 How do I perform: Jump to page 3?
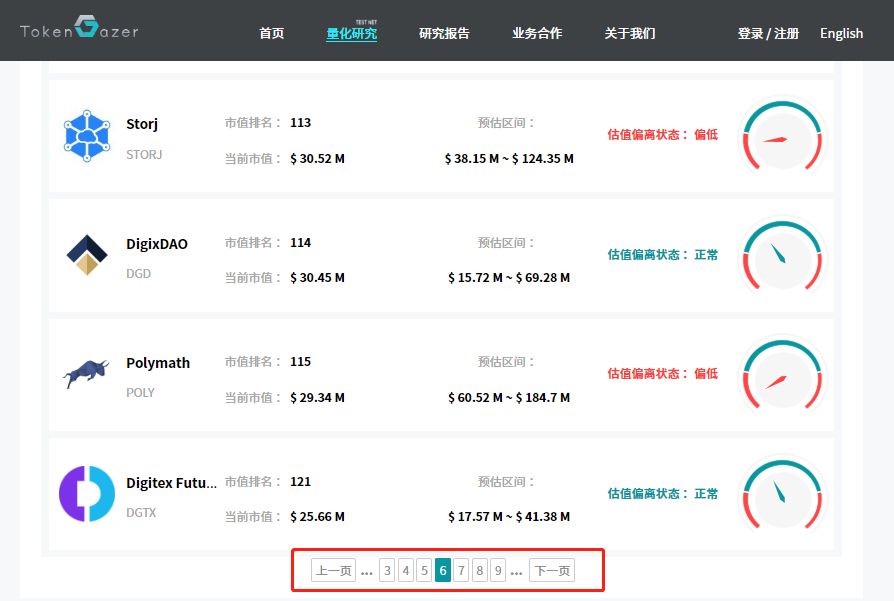387,570
